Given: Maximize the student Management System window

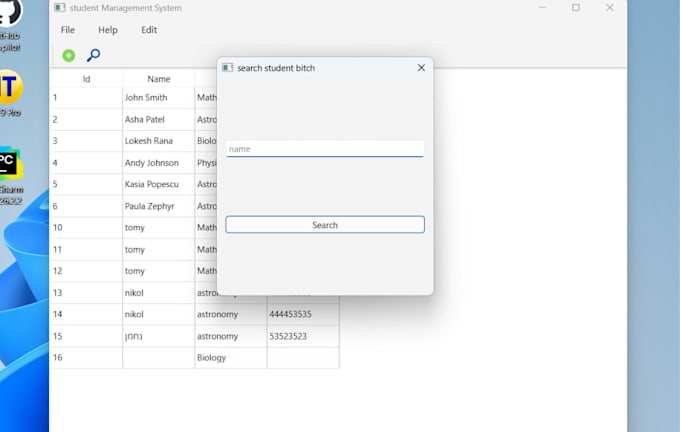Looking at the screenshot, I should [575, 7].
